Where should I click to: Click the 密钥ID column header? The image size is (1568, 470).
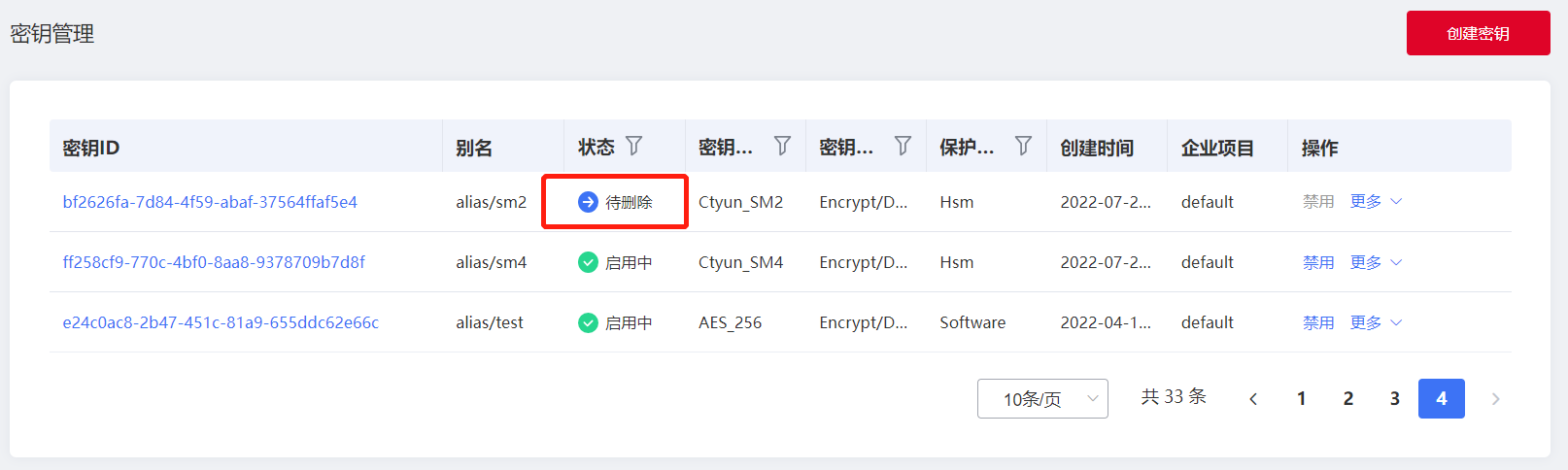[91, 148]
